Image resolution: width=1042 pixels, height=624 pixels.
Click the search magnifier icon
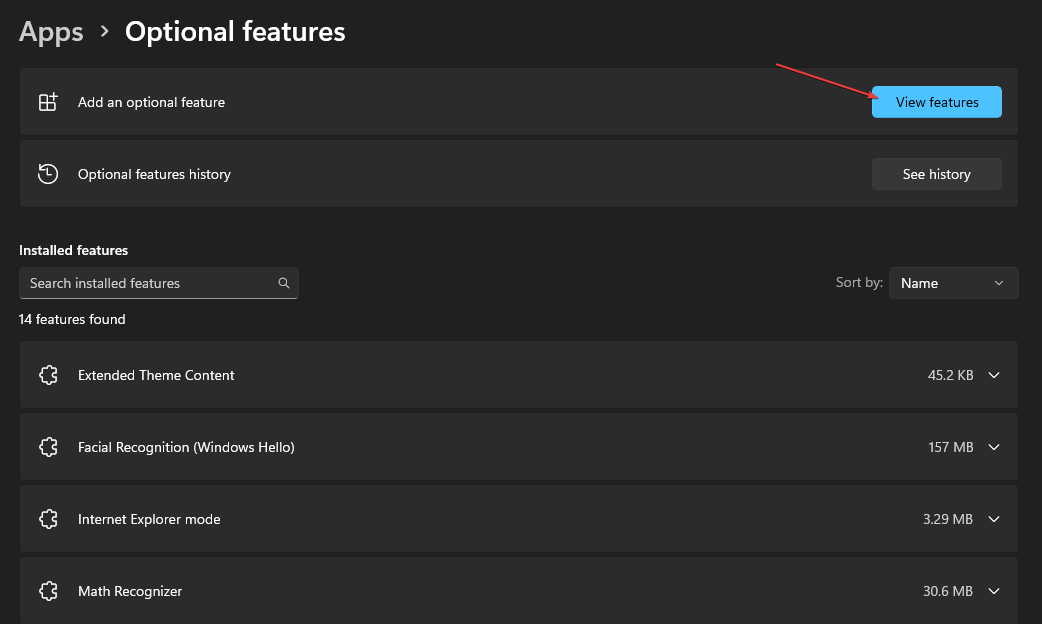tap(284, 283)
